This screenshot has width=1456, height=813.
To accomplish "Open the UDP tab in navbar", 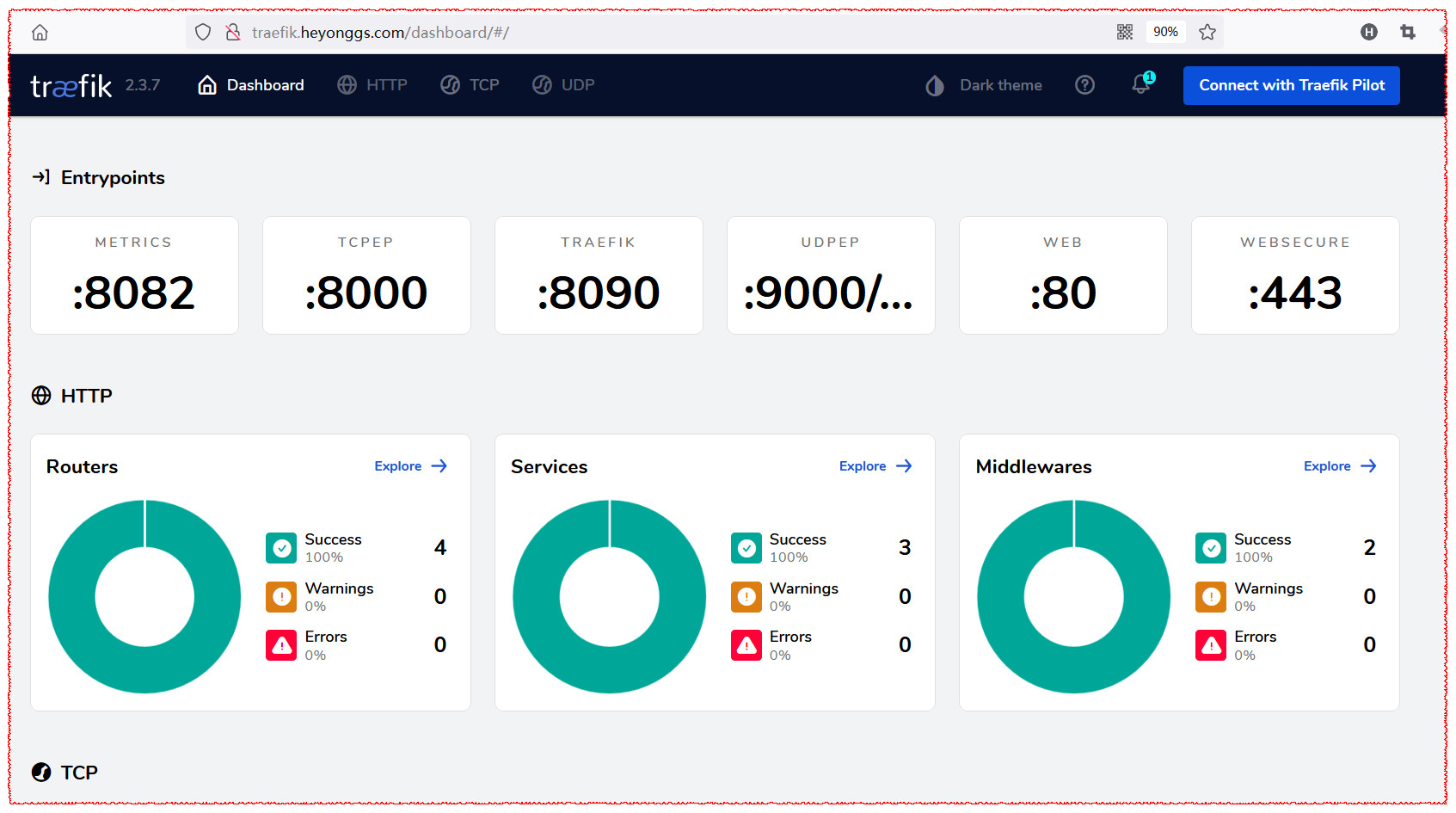I will (x=563, y=85).
